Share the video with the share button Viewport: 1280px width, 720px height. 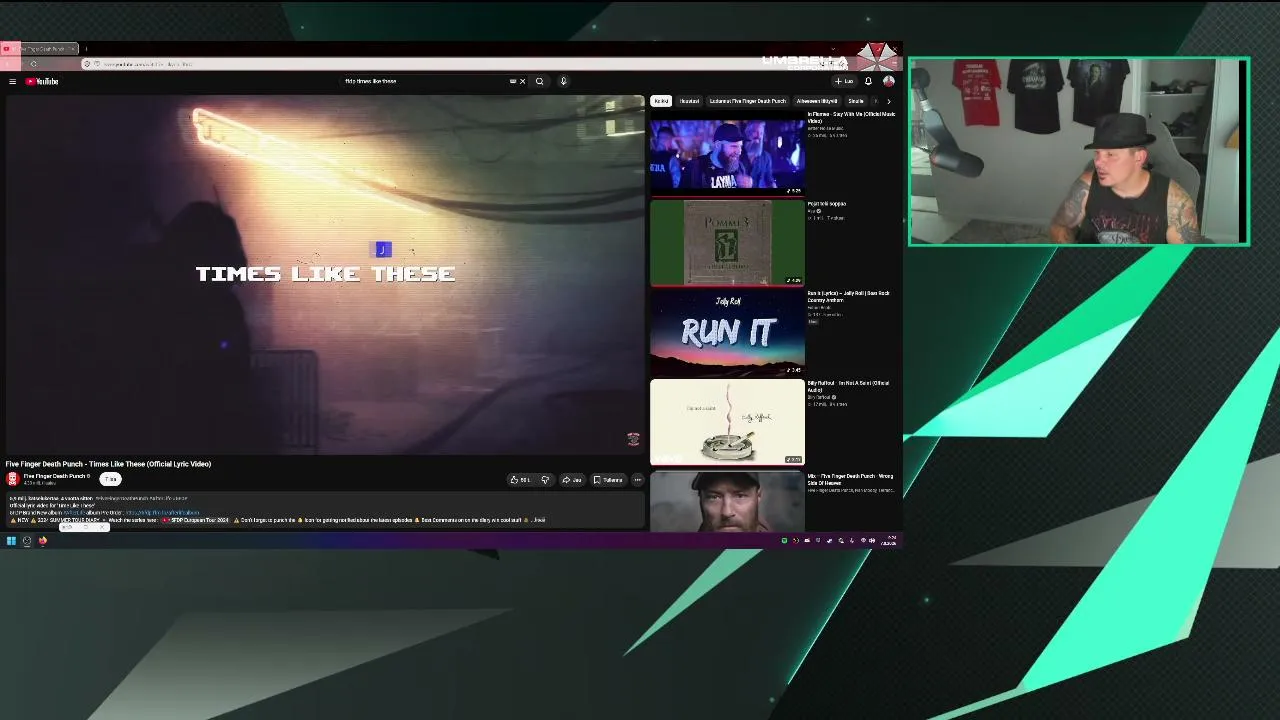[x=572, y=480]
